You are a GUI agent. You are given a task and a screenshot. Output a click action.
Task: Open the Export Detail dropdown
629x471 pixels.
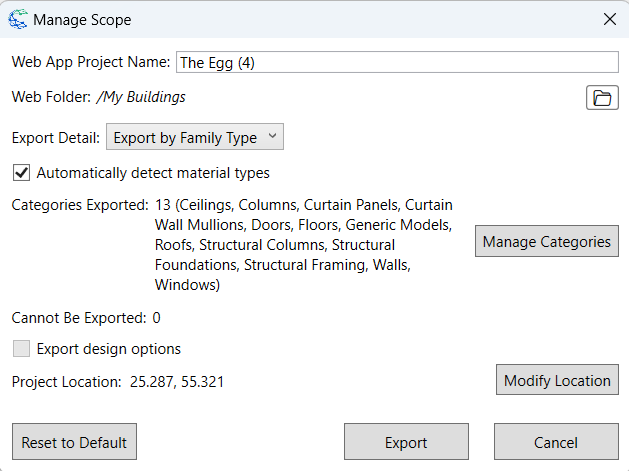(x=195, y=137)
